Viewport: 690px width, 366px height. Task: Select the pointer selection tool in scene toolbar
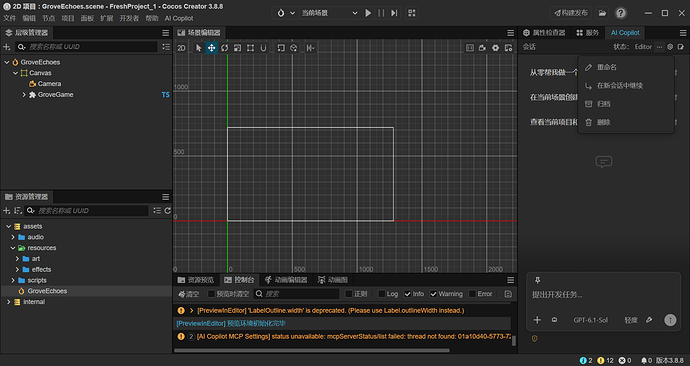click(198, 48)
